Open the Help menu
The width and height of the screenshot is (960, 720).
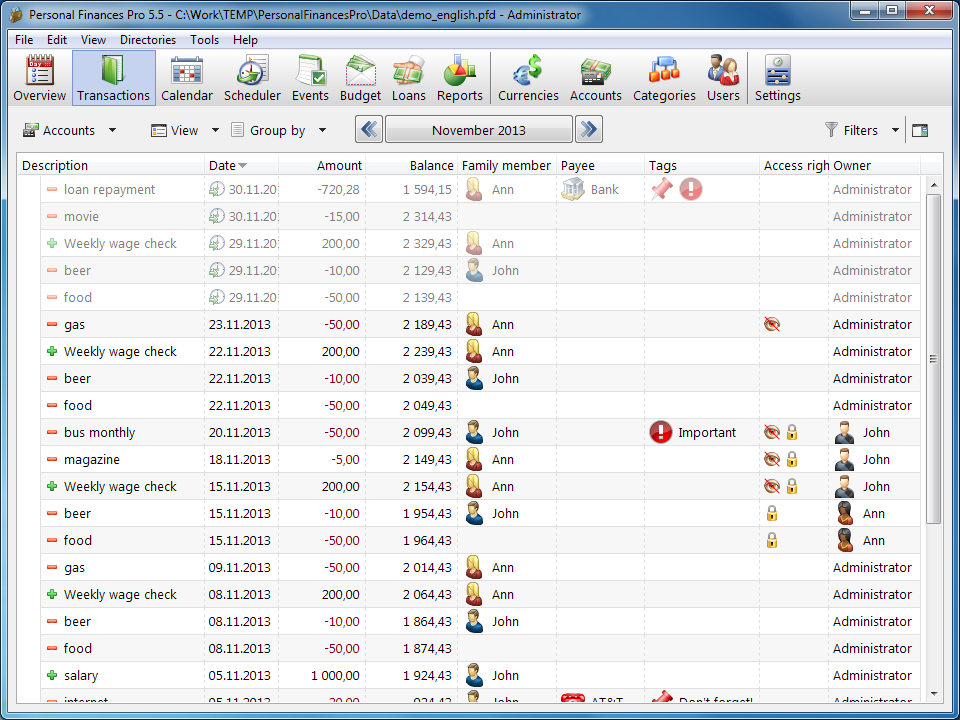[245, 40]
